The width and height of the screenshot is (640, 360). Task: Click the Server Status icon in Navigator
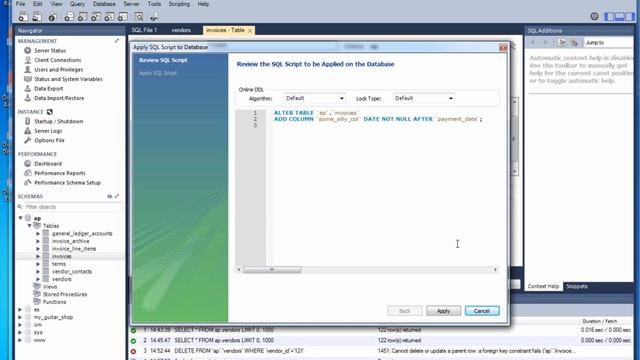[x=27, y=51]
